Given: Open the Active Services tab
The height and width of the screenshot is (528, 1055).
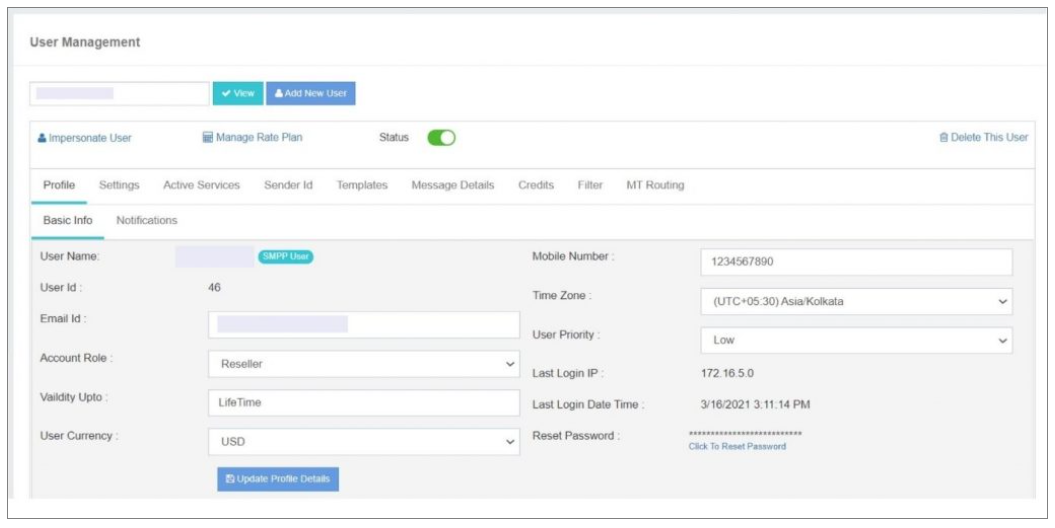Looking at the screenshot, I should click(x=201, y=185).
